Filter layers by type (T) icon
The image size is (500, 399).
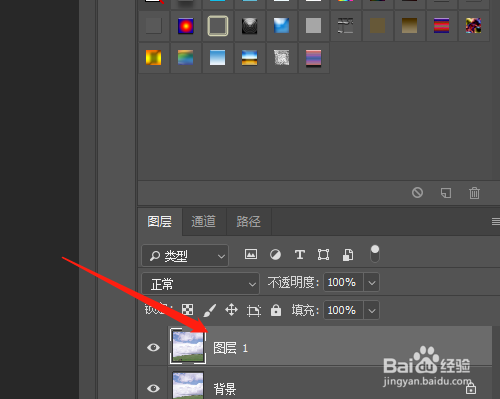click(x=300, y=255)
